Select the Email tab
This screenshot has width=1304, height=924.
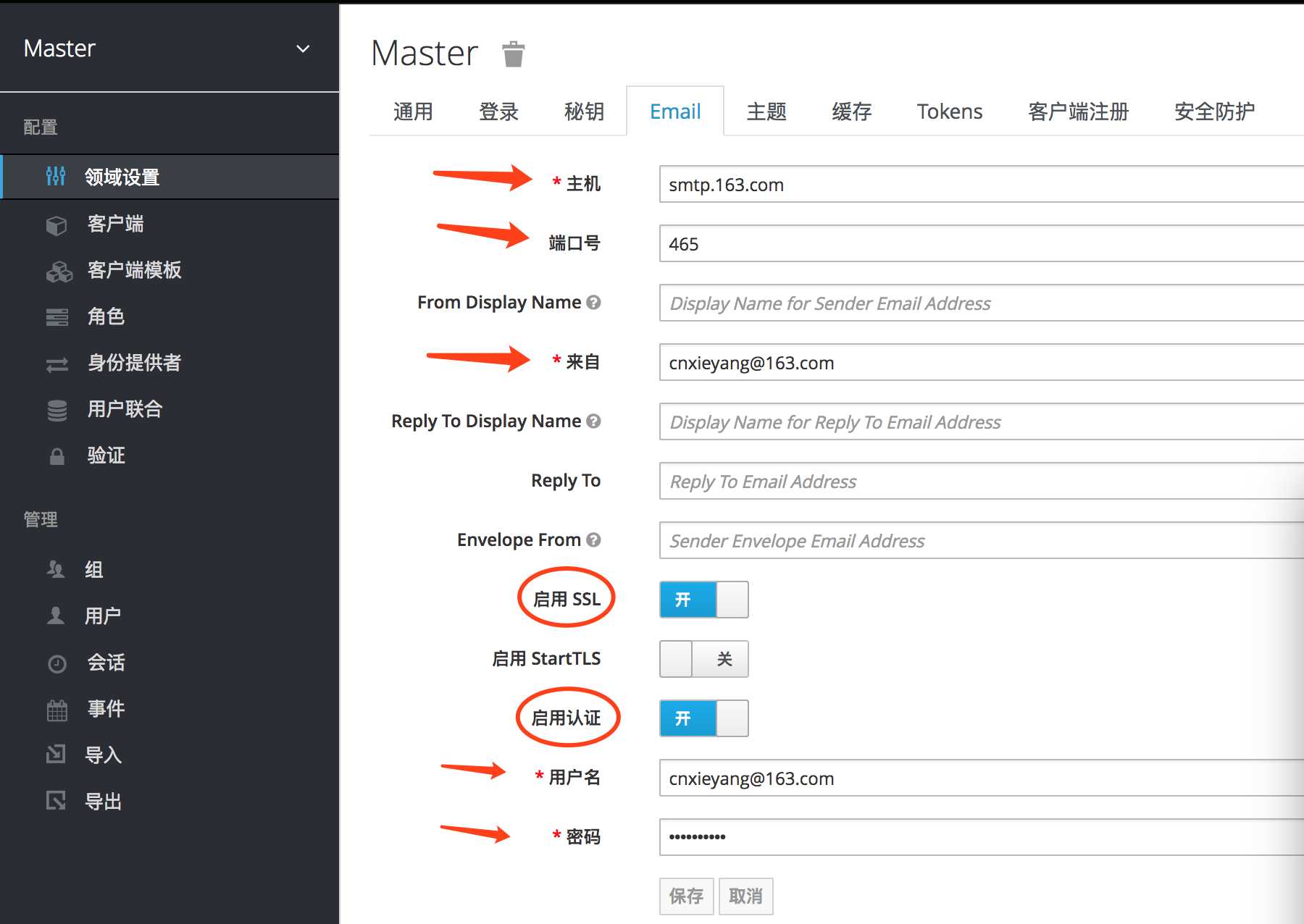pyautogui.click(x=675, y=112)
